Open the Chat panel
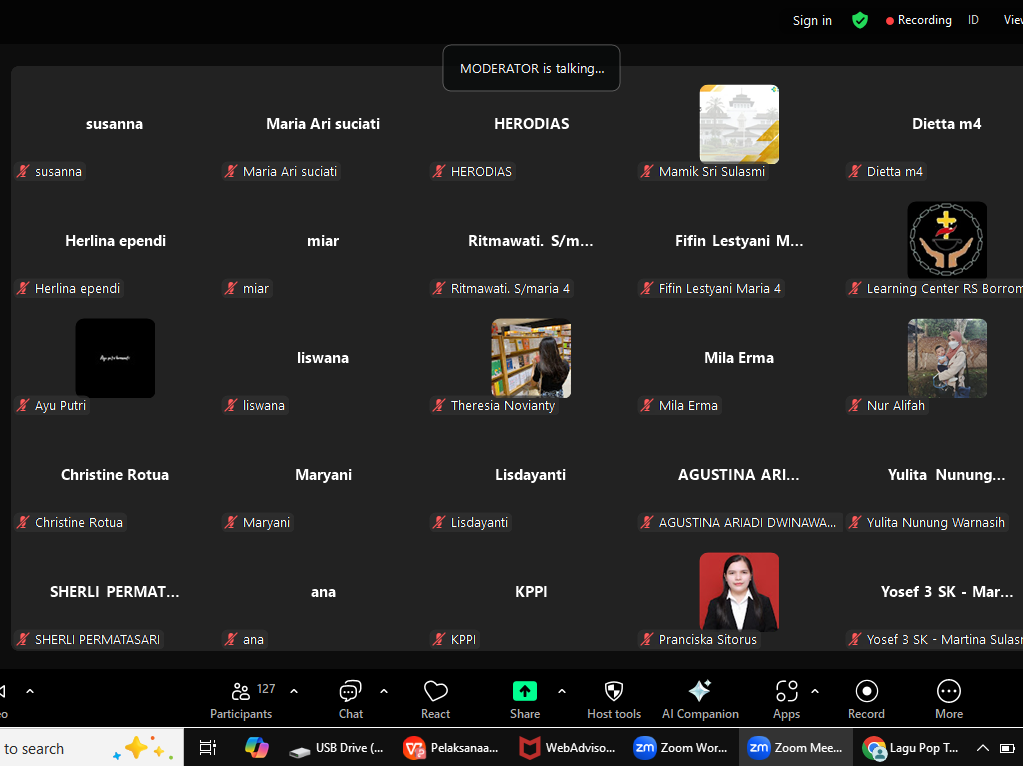The width and height of the screenshot is (1023, 766). [x=350, y=699]
